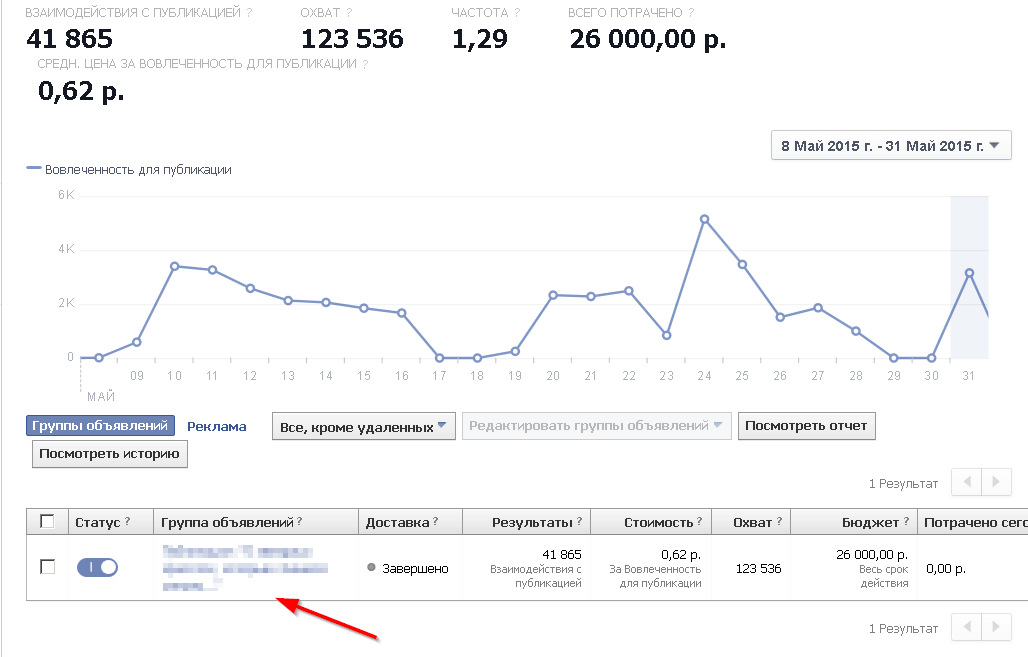
Task: Toggle the ad set status switch
Action: point(97,567)
